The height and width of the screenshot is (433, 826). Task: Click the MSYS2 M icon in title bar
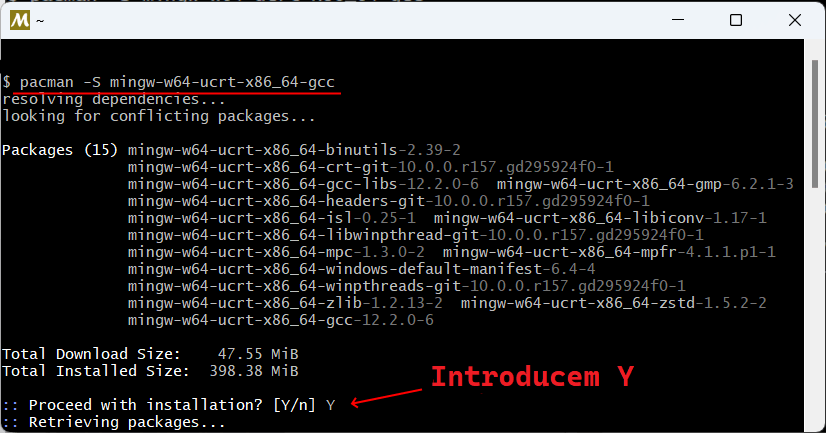click(x=20, y=21)
